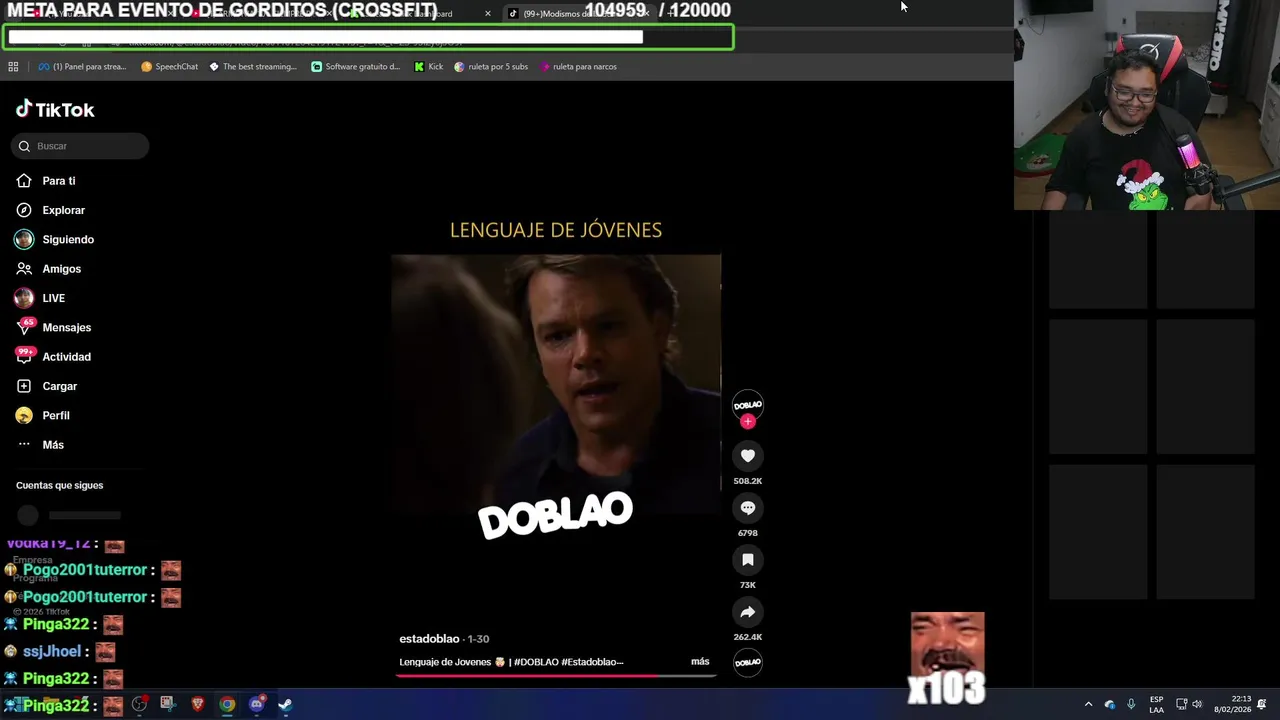Expand the Más menu
Image resolution: width=1280 pixels, height=720 pixels.
[x=41, y=445]
